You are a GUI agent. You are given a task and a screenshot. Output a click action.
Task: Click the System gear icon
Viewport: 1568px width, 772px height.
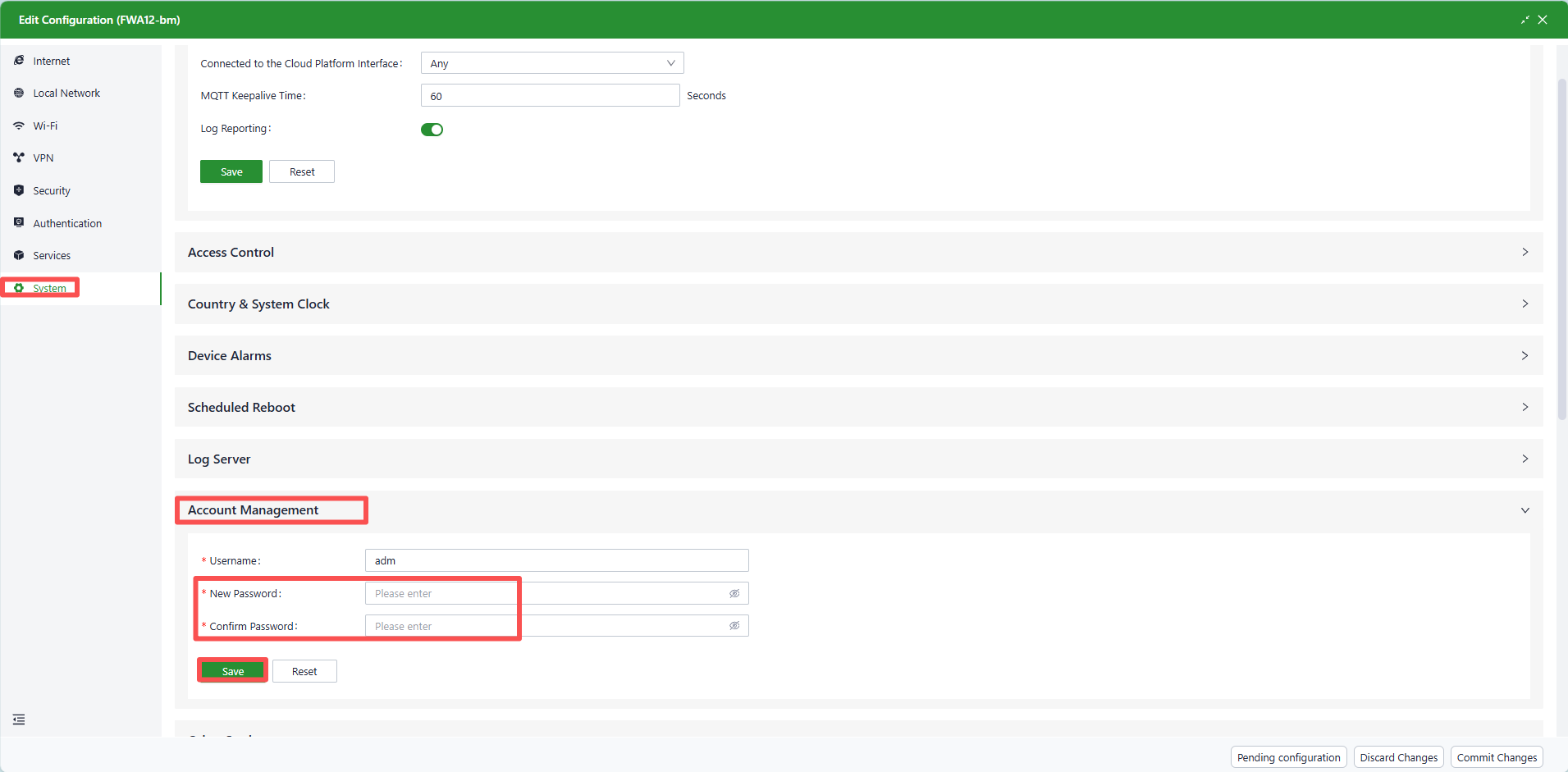tap(19, 288)
